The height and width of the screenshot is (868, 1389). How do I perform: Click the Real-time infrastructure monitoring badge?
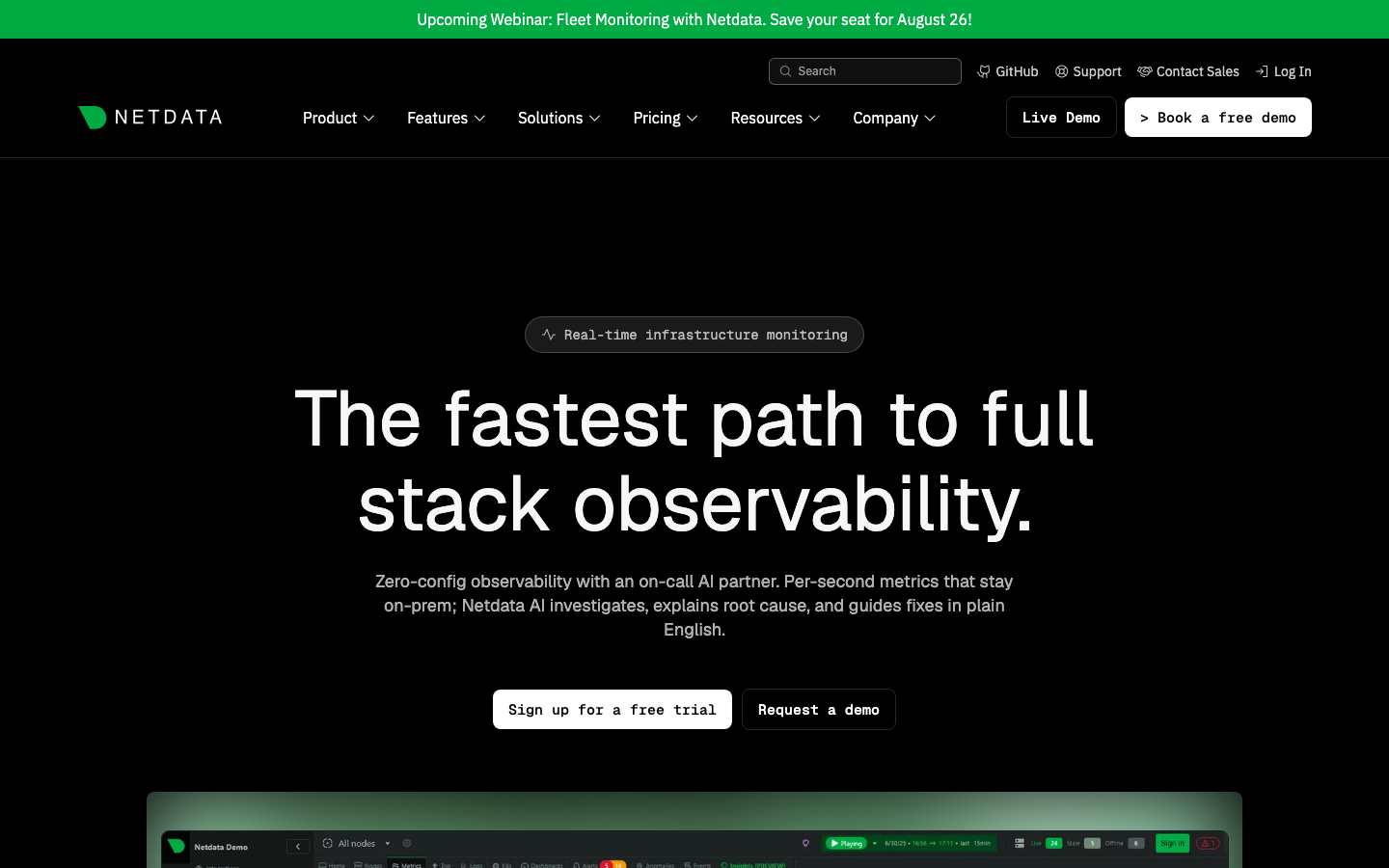pos(694,335)
